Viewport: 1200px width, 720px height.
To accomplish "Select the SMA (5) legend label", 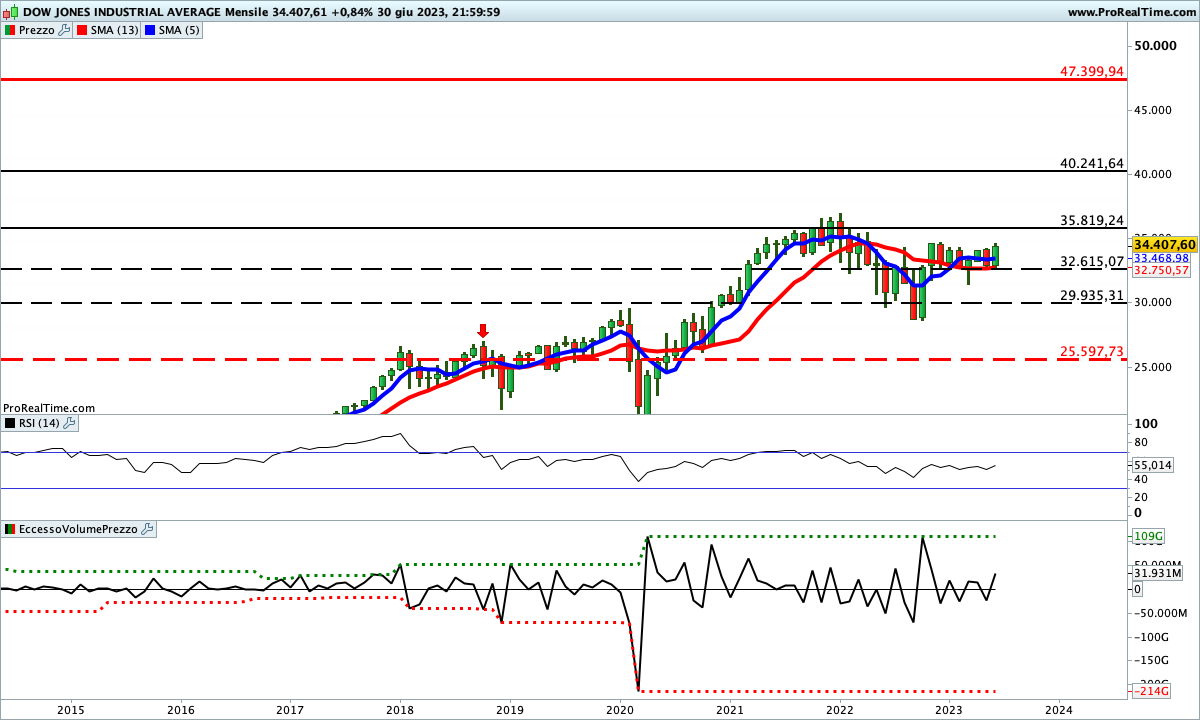I will 179,30.
